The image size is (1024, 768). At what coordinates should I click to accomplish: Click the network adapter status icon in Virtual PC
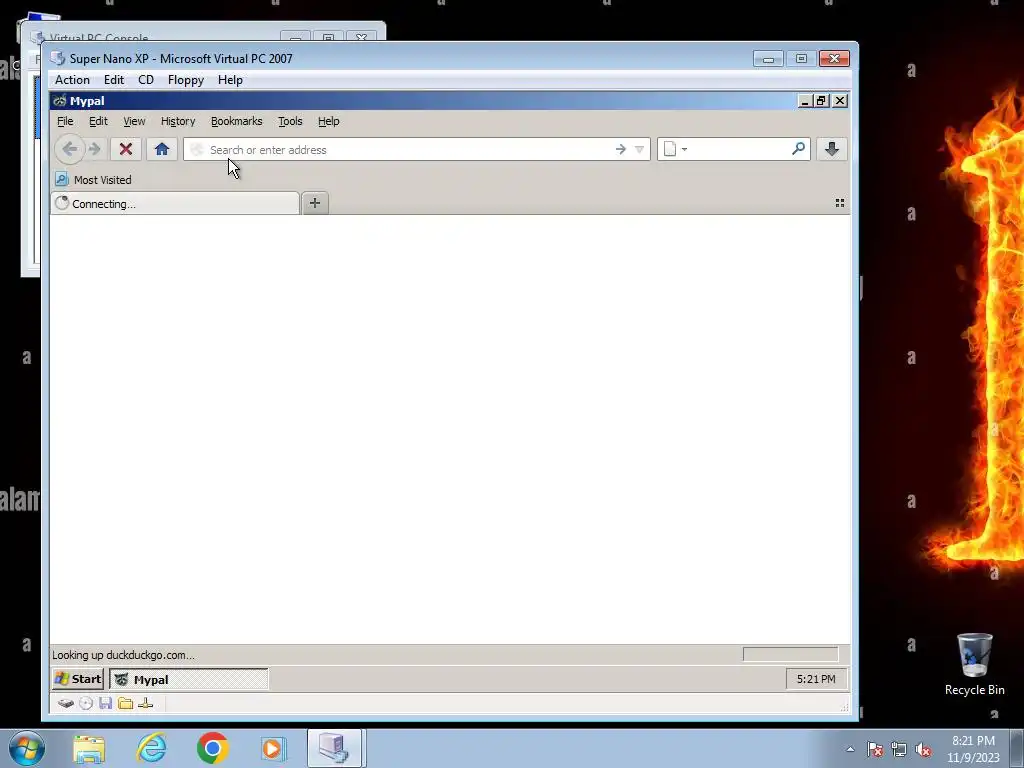coord(146,703)
